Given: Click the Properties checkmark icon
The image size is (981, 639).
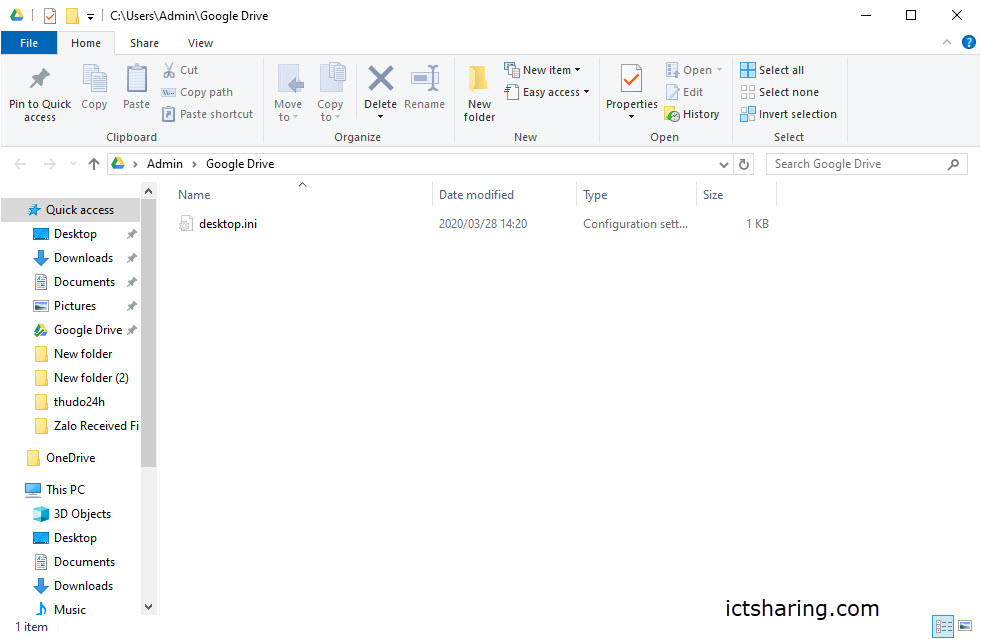Looking at the screenshot, I should (x=631, y=79).
